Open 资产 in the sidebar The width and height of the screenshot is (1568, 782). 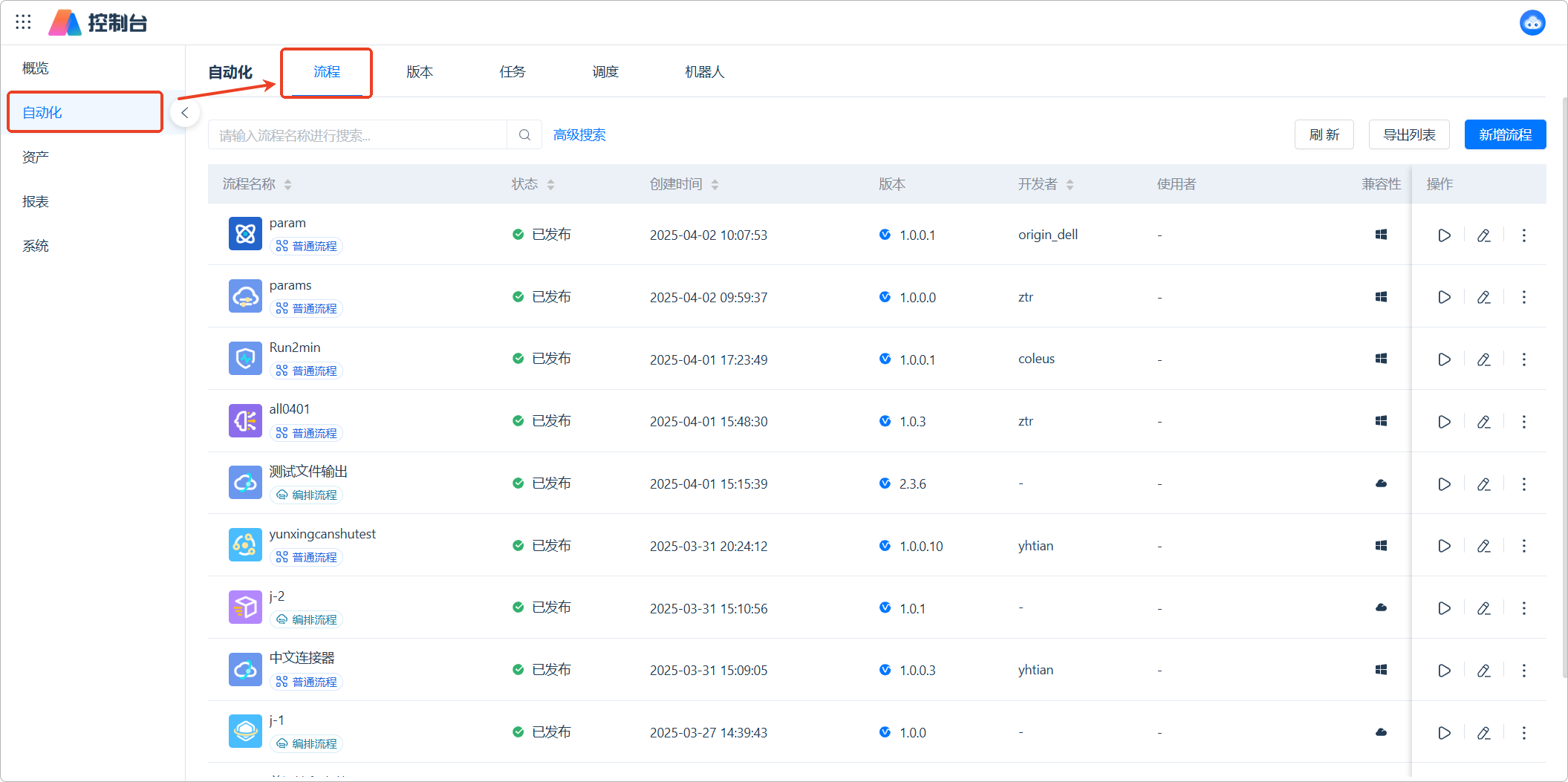point(36,157)
